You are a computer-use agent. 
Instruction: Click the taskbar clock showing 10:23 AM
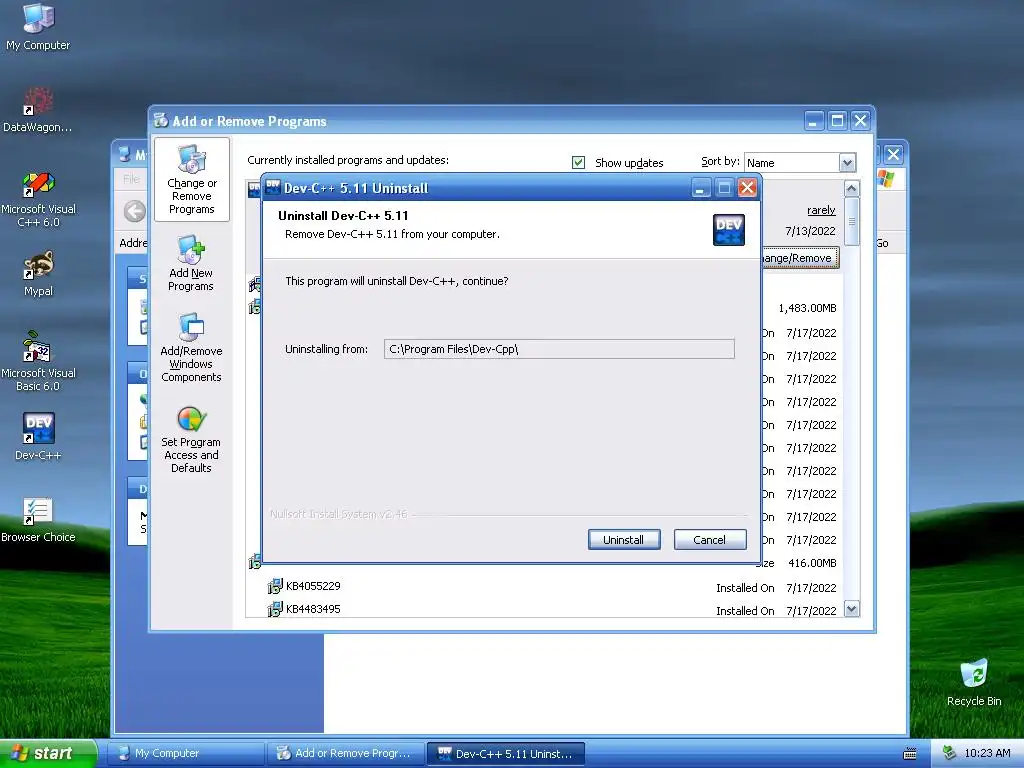(987, 753)
